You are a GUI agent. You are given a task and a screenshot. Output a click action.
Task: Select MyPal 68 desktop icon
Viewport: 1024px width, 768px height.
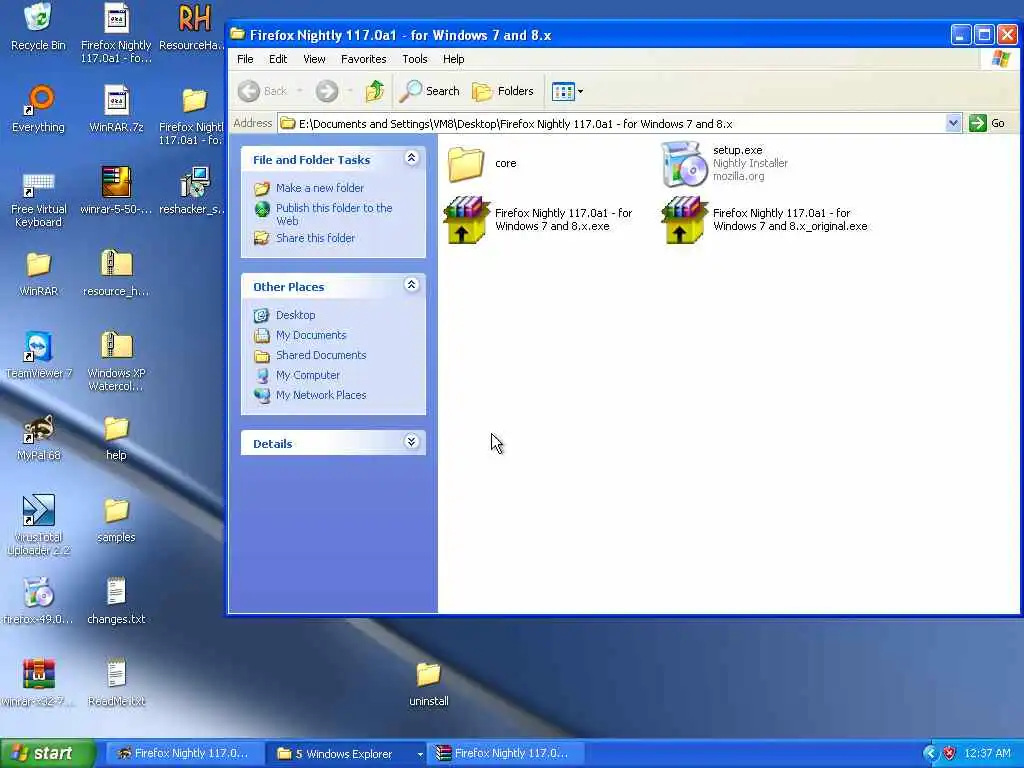click(38, 437)
